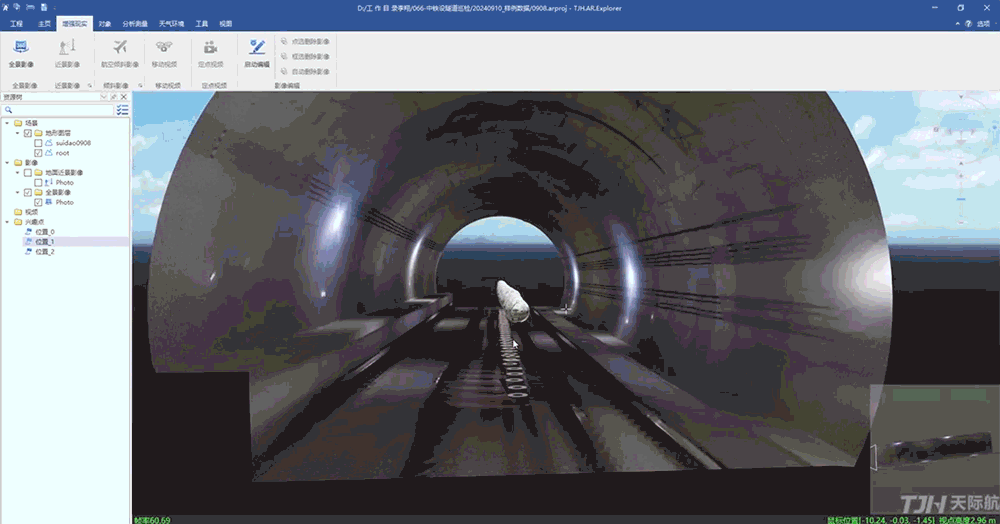Pin the resource tree panel
This screenshot has width=1000, height=524.
click(x=116, y=97)
